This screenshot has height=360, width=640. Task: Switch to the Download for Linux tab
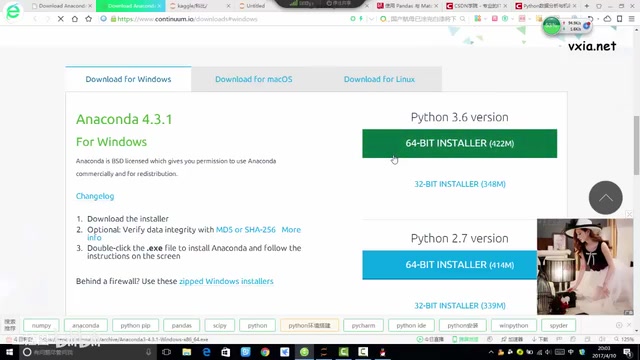click(379, 79)
